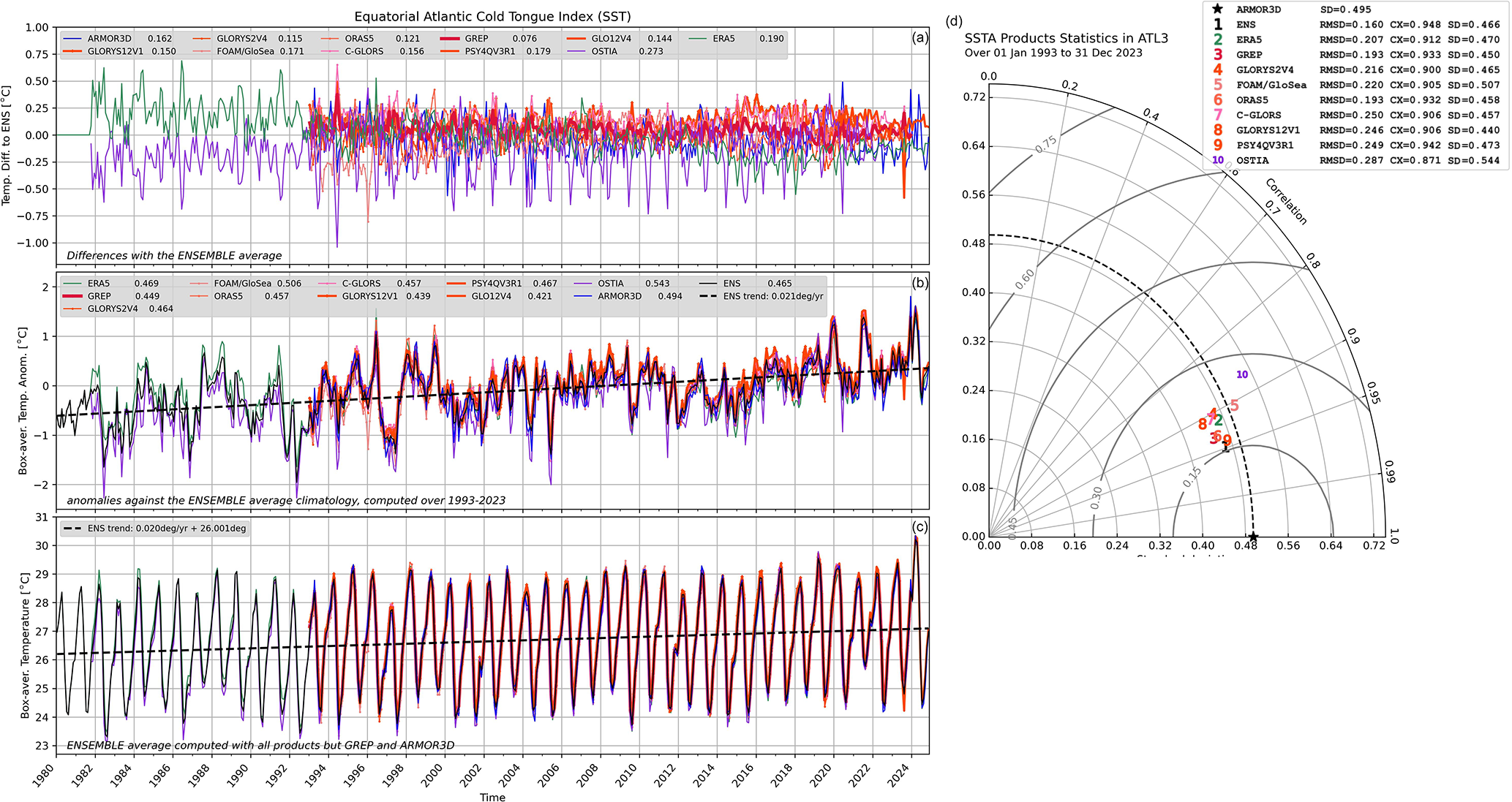This screenshot has height=802, width=1512.
Task: Click the '2000' x-axis tick label
Action: pos(432,774)
